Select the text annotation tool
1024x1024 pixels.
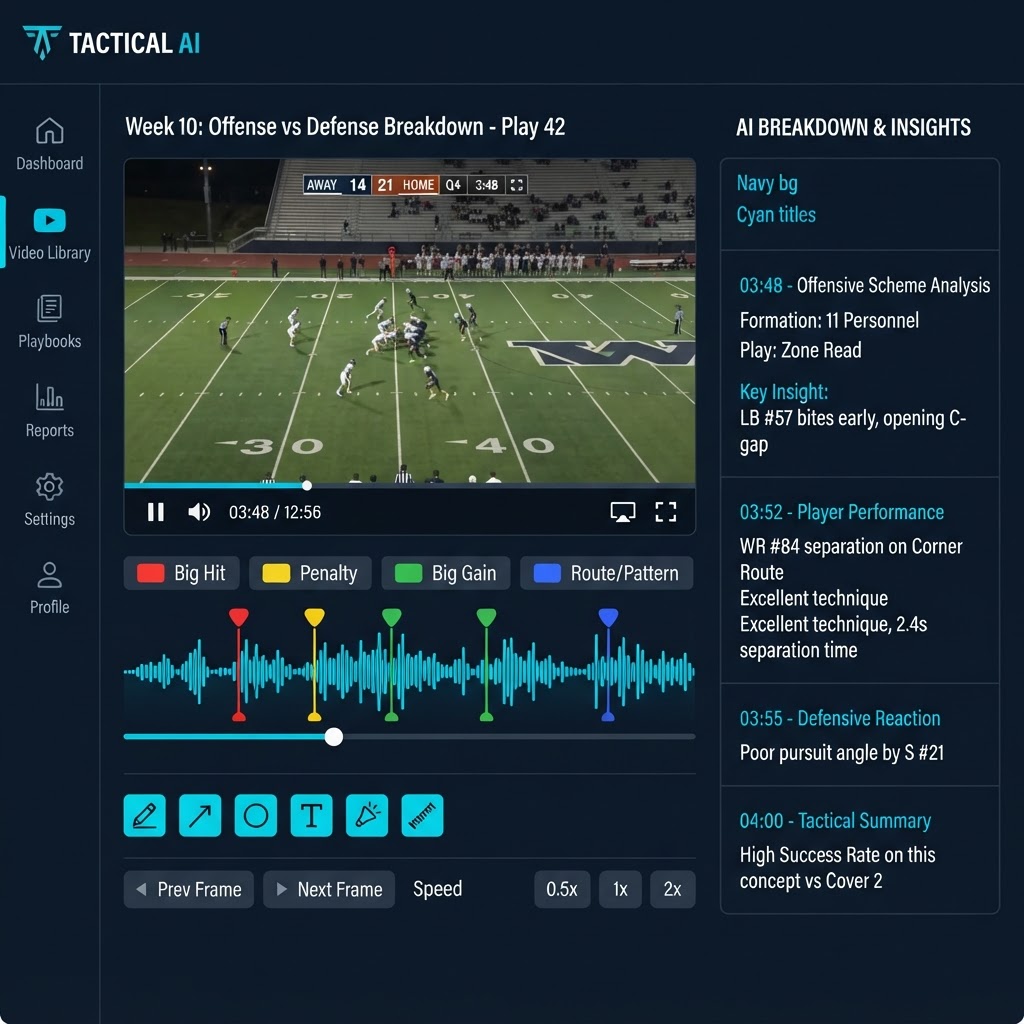click(312, 815)
